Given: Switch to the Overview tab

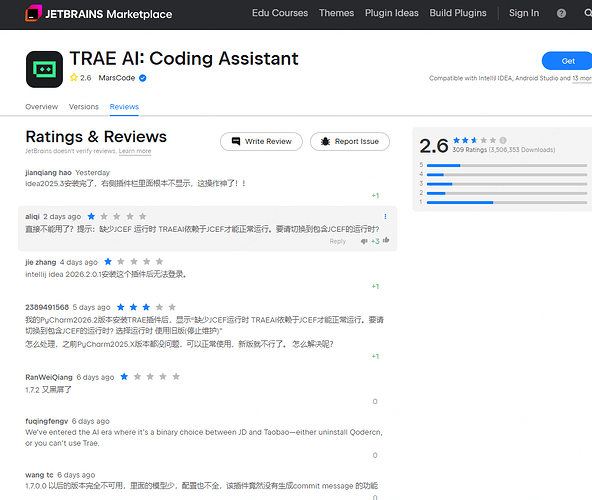Looking at the screenshot, I should click(42, 107).
